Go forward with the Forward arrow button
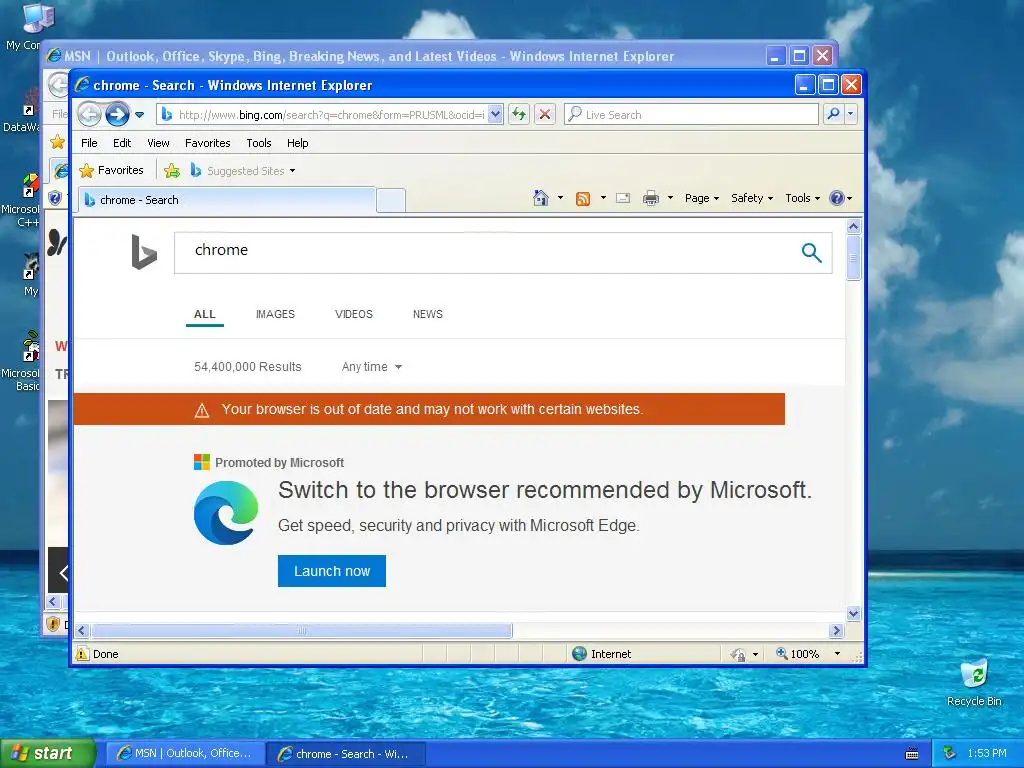Viewport: 1024px width, 768px height. pos(118,114)
